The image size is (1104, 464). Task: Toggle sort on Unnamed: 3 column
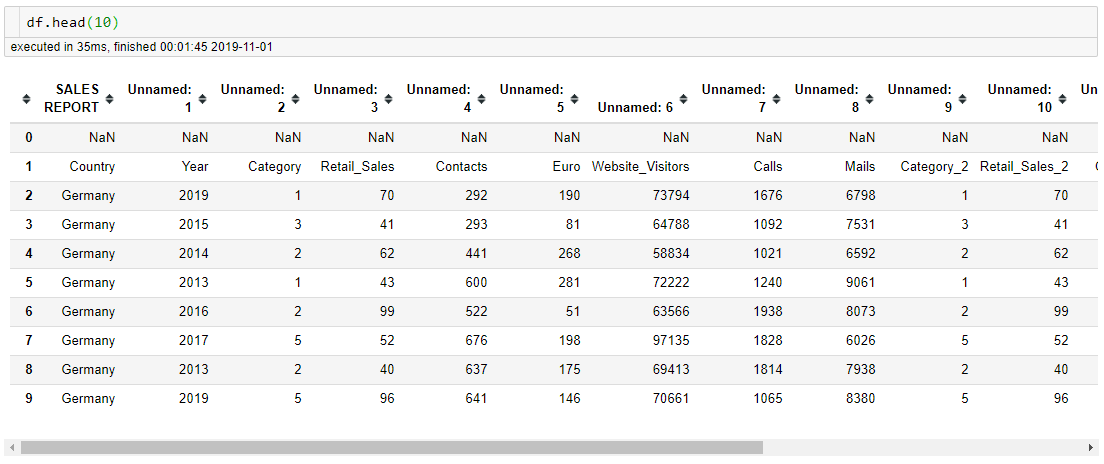[389, 99]
